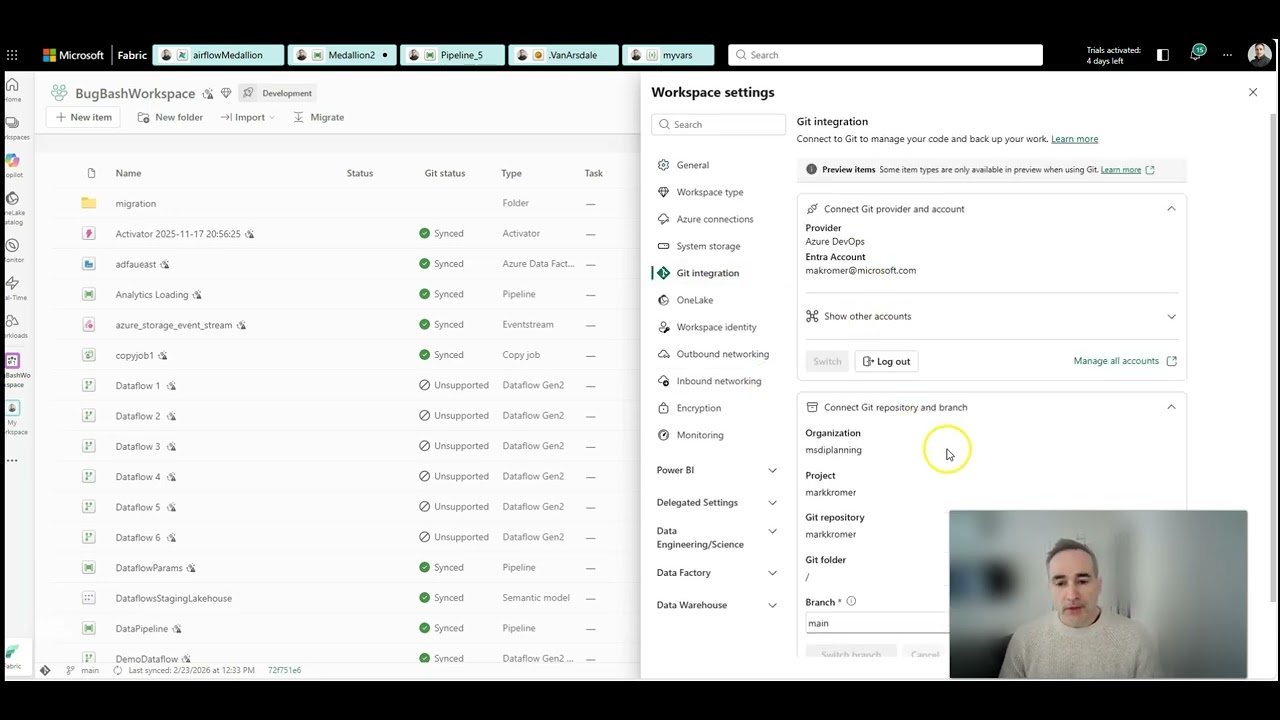Collapse Connect Git provider and account section
Image resolution: width=1280 pixels, height=720 pixels.
tap(1171, 209)
